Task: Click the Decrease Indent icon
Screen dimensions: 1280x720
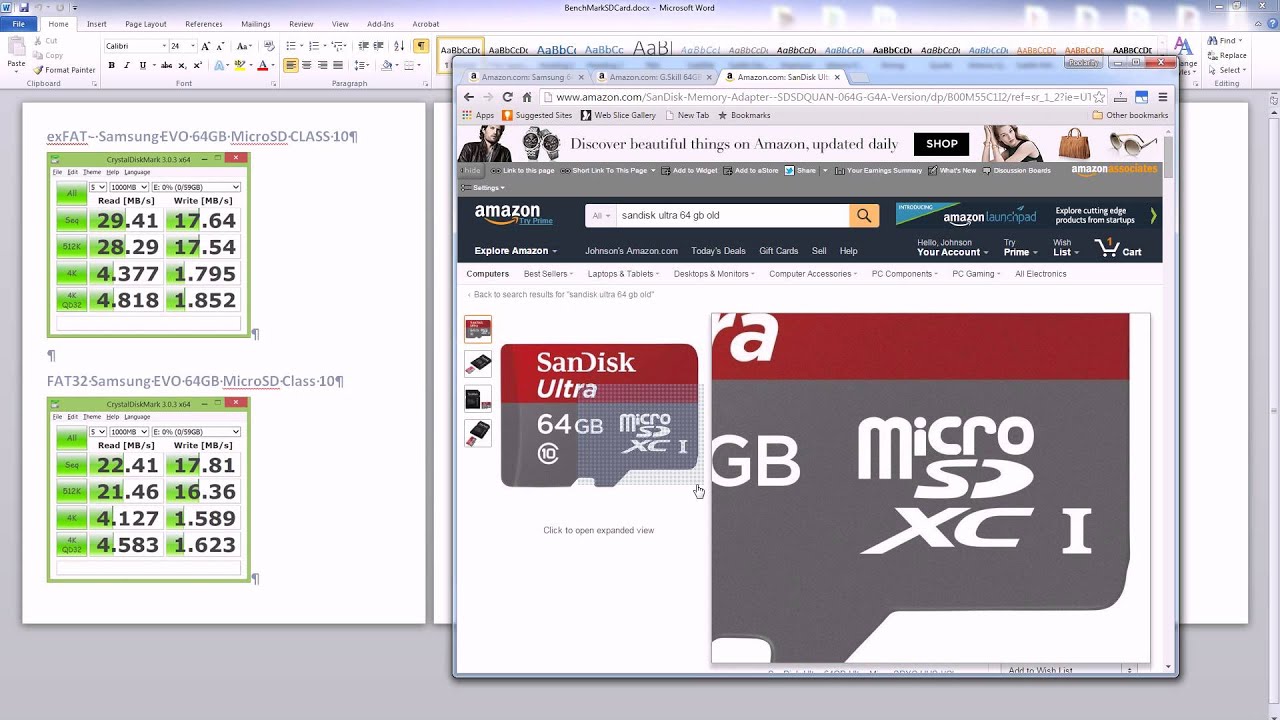Action: (x=364, y=46)
